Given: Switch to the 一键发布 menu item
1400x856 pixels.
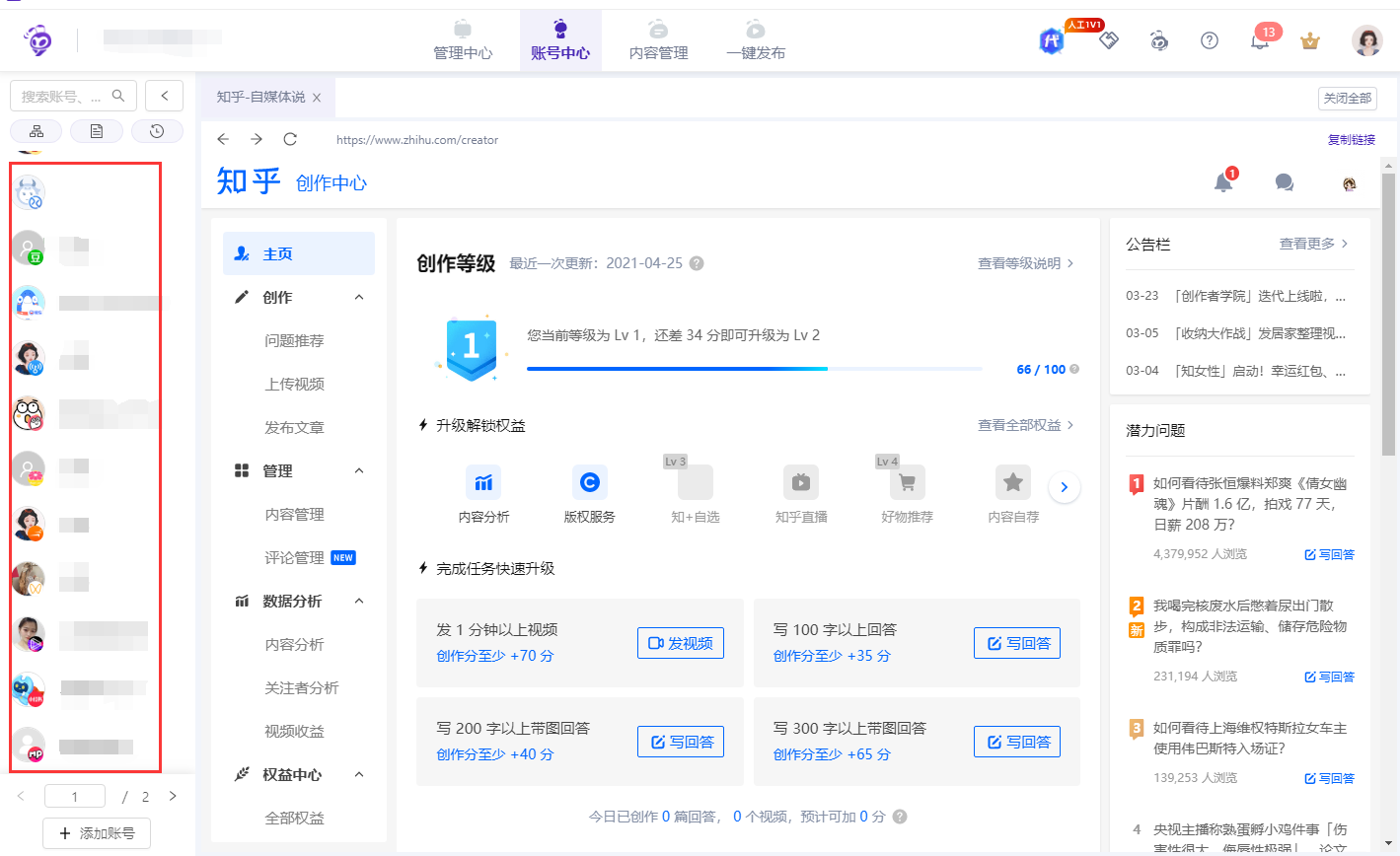Looking at the screenshot, I should click(755, 39).
